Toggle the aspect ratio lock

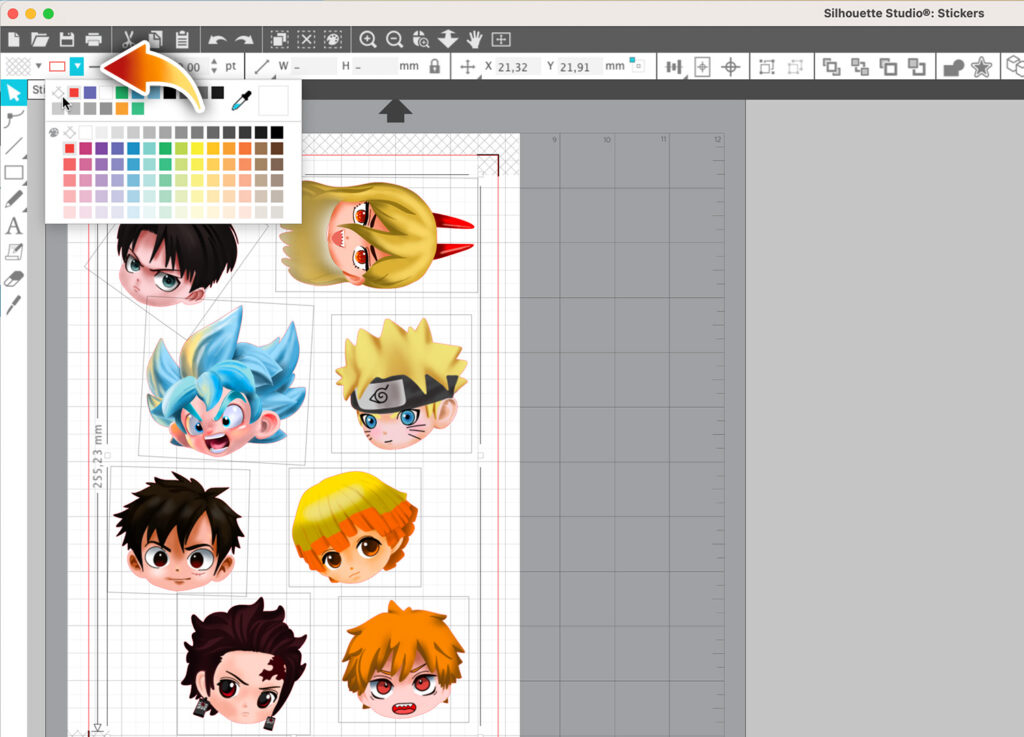coord(434,67)
